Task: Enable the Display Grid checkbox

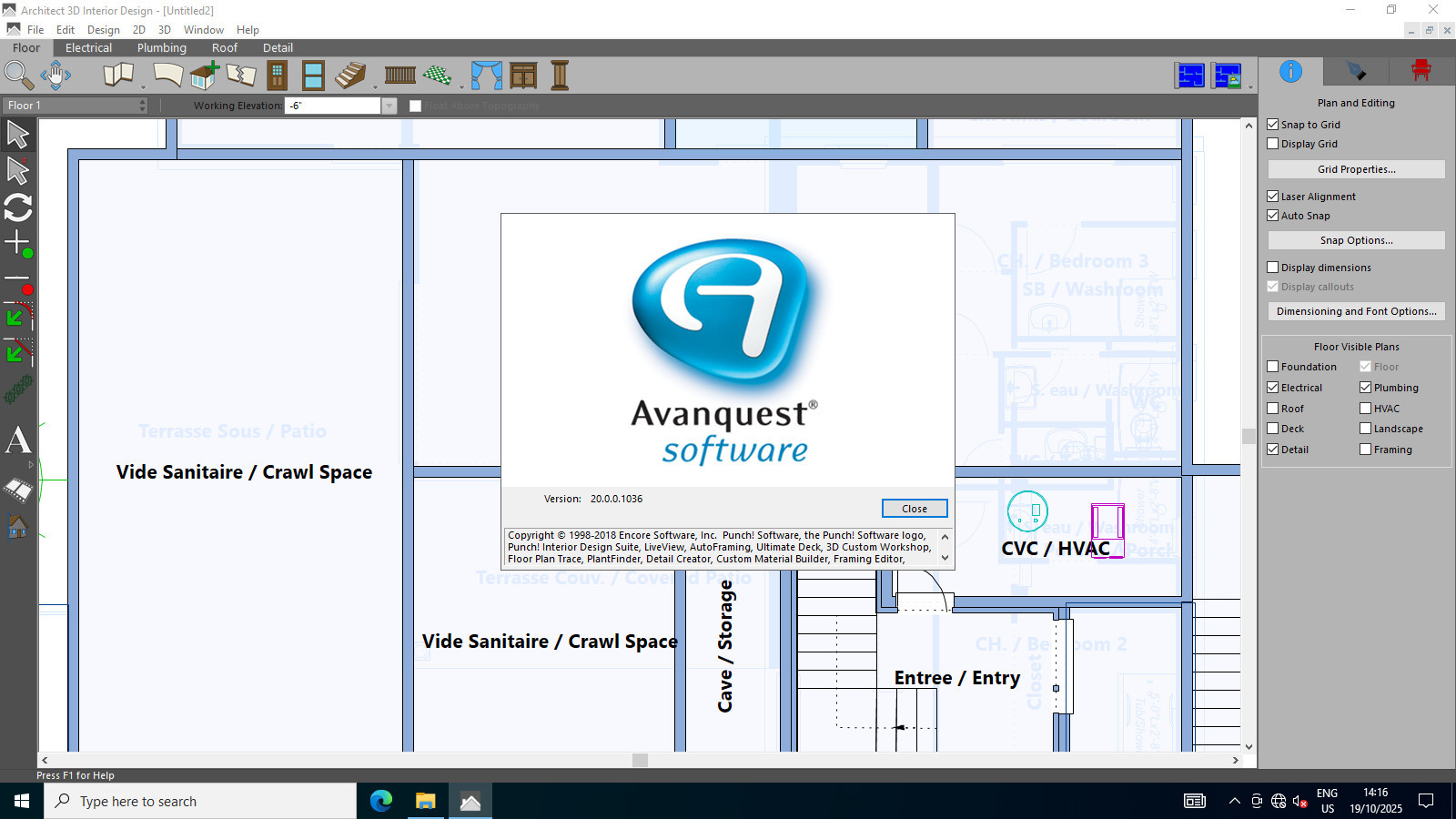Action: tap(1273, 144)
